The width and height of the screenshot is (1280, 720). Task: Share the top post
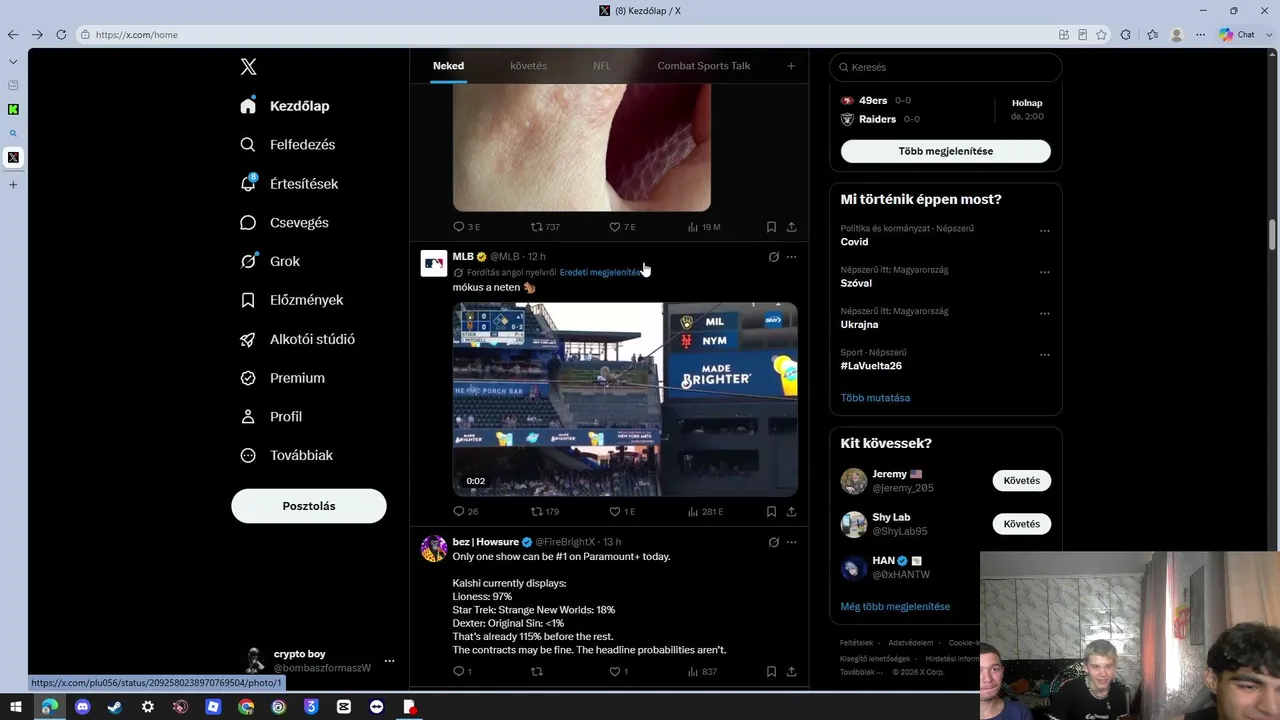(791, 227)
